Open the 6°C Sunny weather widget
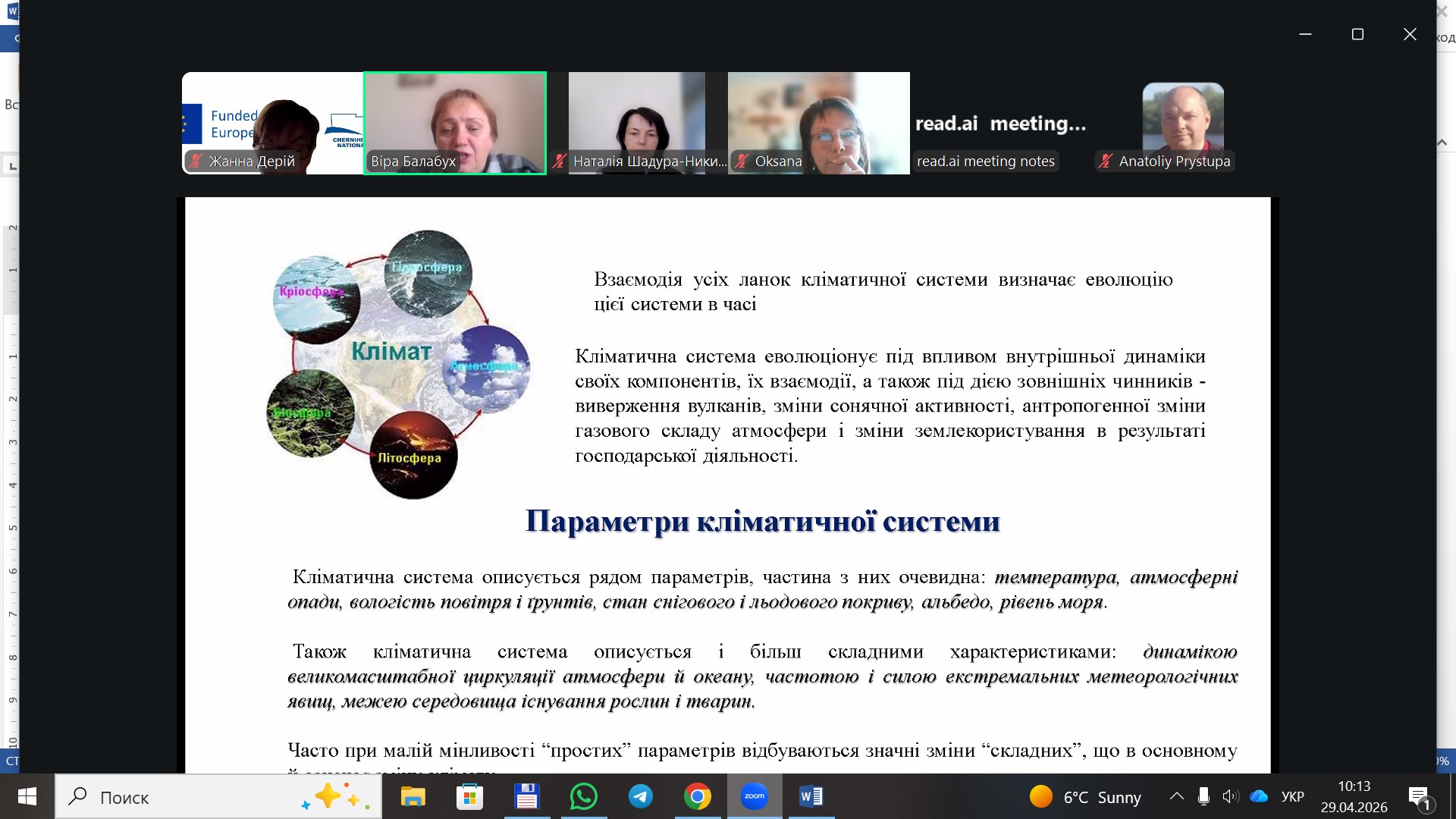 click(x=1085, y=796)
